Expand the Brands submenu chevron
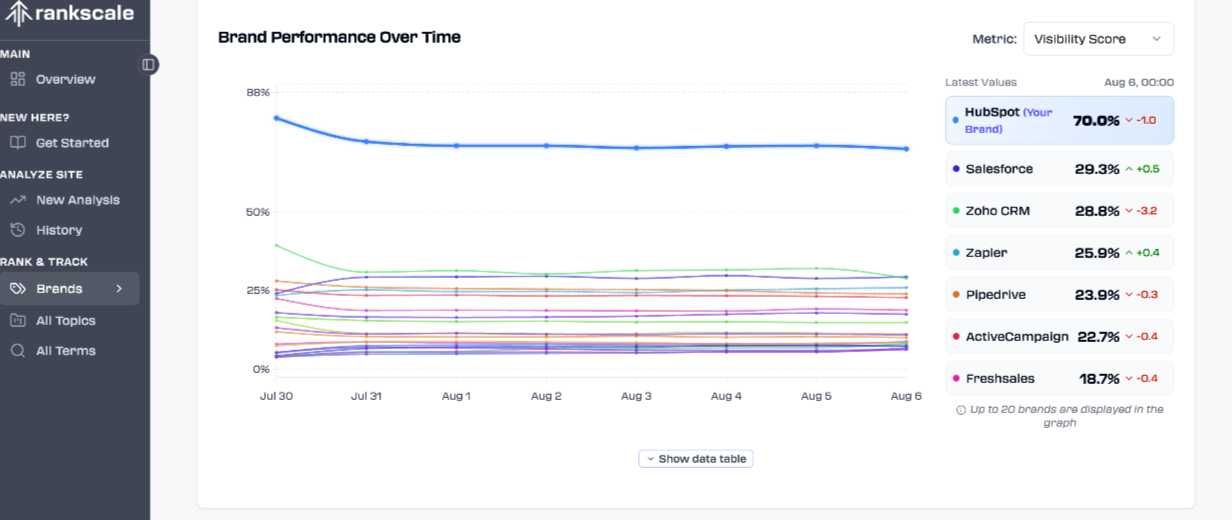This screenshot has width=1232, height=520. (119, 289)
